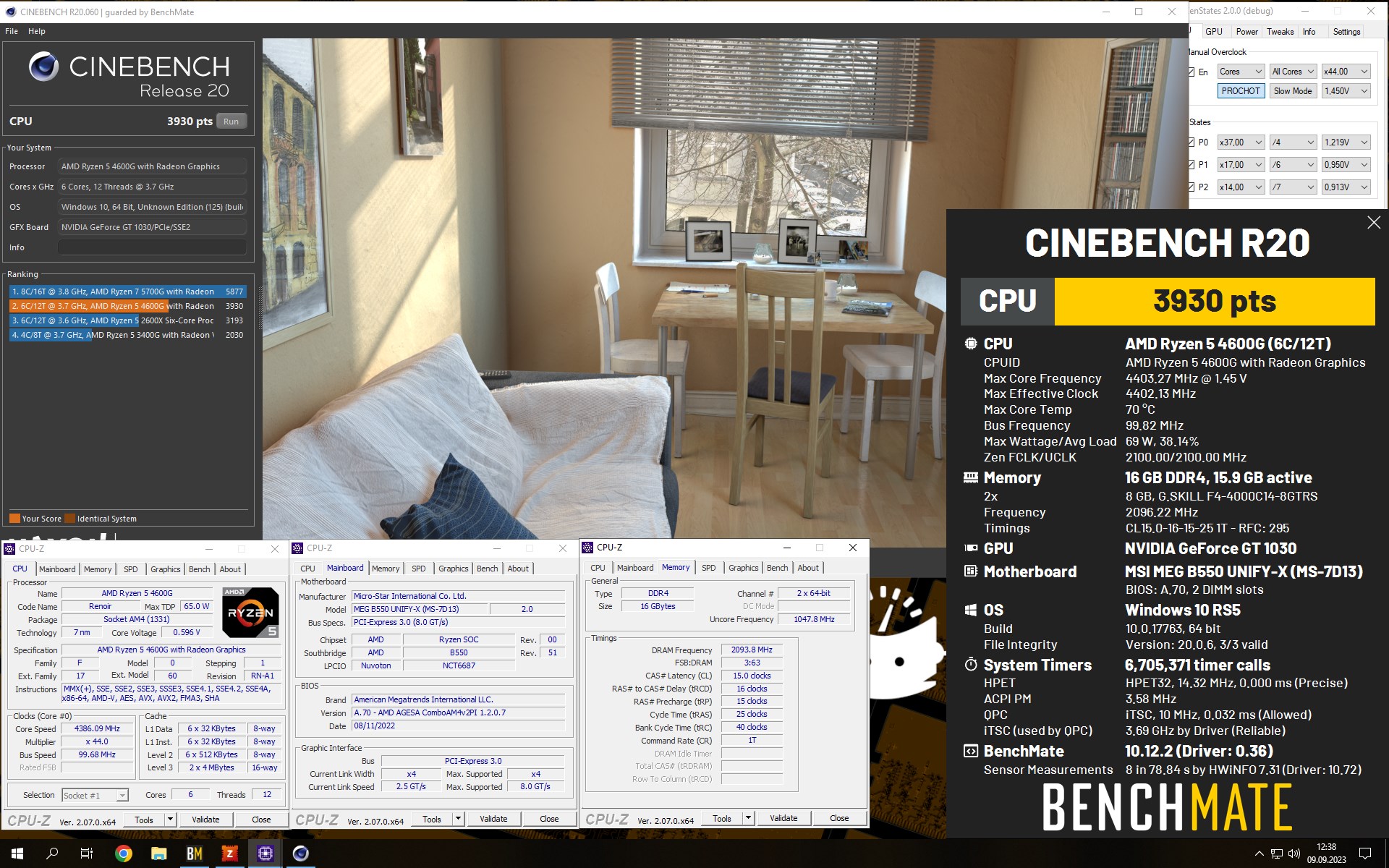Toggle P0 state checkbox
The image size is (1389, 868).
coord(1191,142)
